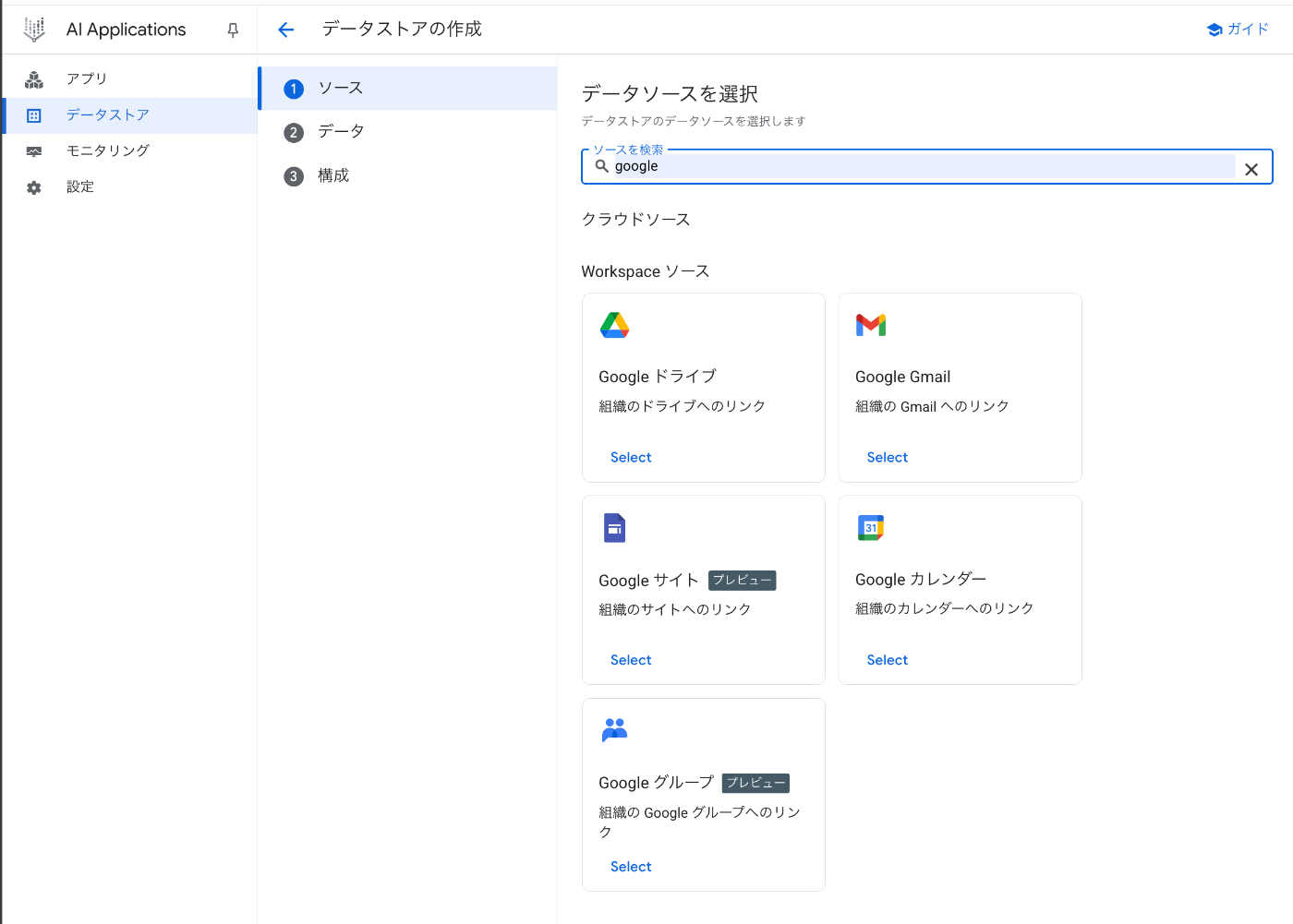Screen dimensions: 1293x924
Task: Select the ソース step label
Action: [341, 89]
